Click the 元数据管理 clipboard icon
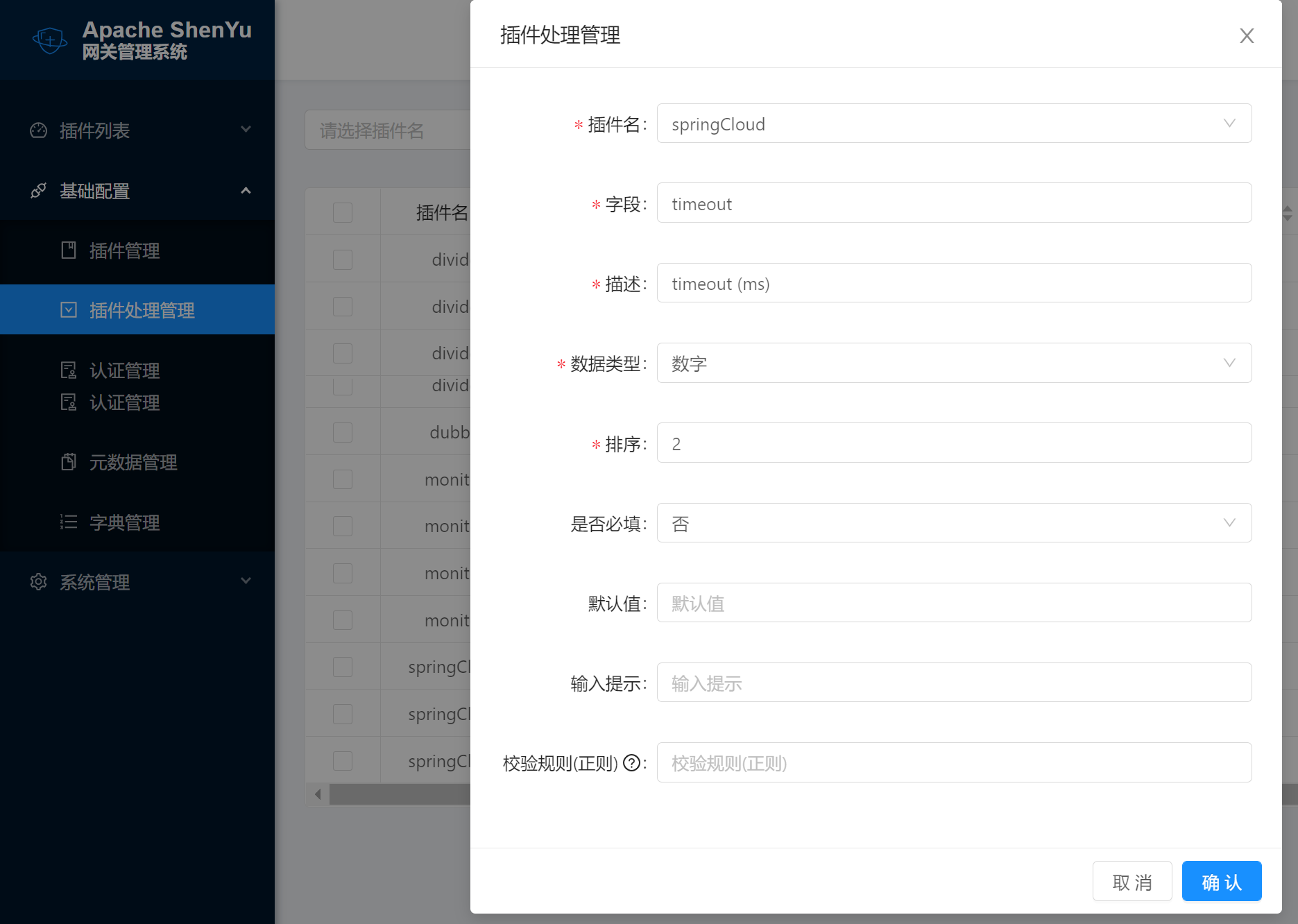The height and width of the screenshot is (924, 1298). (69, 462)
